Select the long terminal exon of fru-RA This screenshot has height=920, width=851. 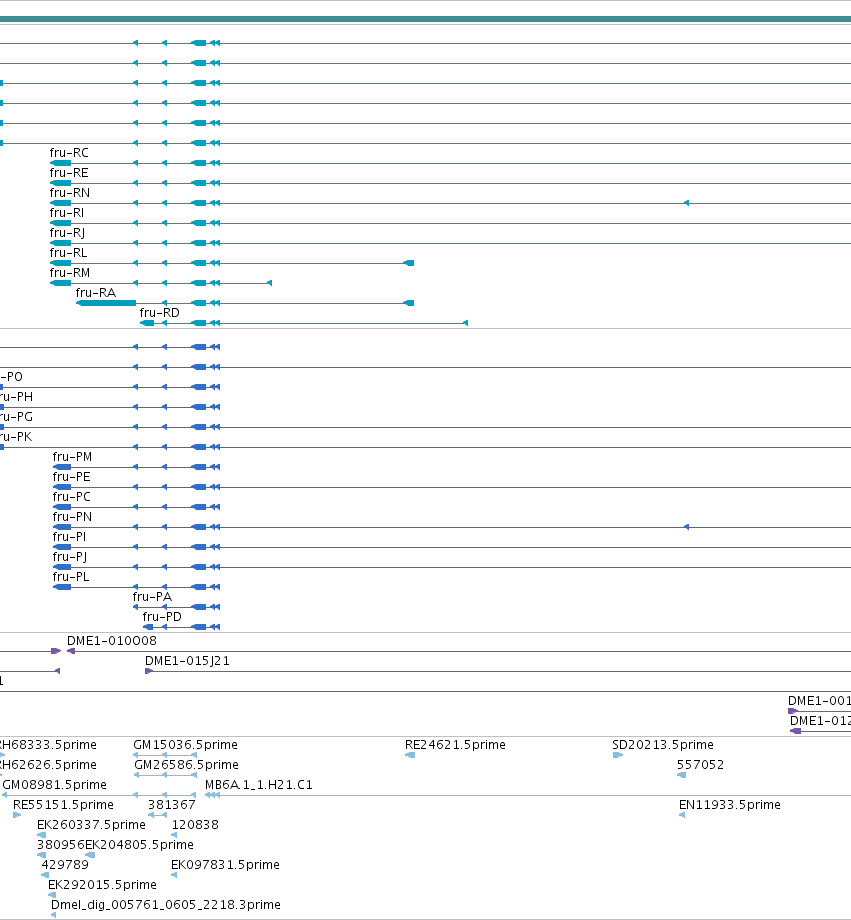pyautogui.click(x=106, y=303)
